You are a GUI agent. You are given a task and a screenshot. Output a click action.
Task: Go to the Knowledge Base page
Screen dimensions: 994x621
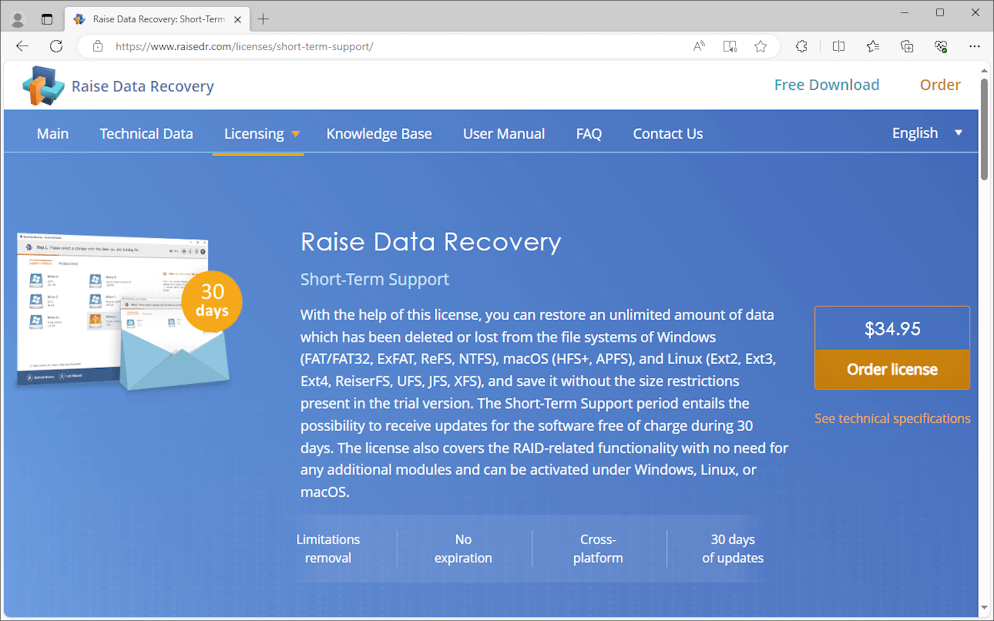point(379,134)
